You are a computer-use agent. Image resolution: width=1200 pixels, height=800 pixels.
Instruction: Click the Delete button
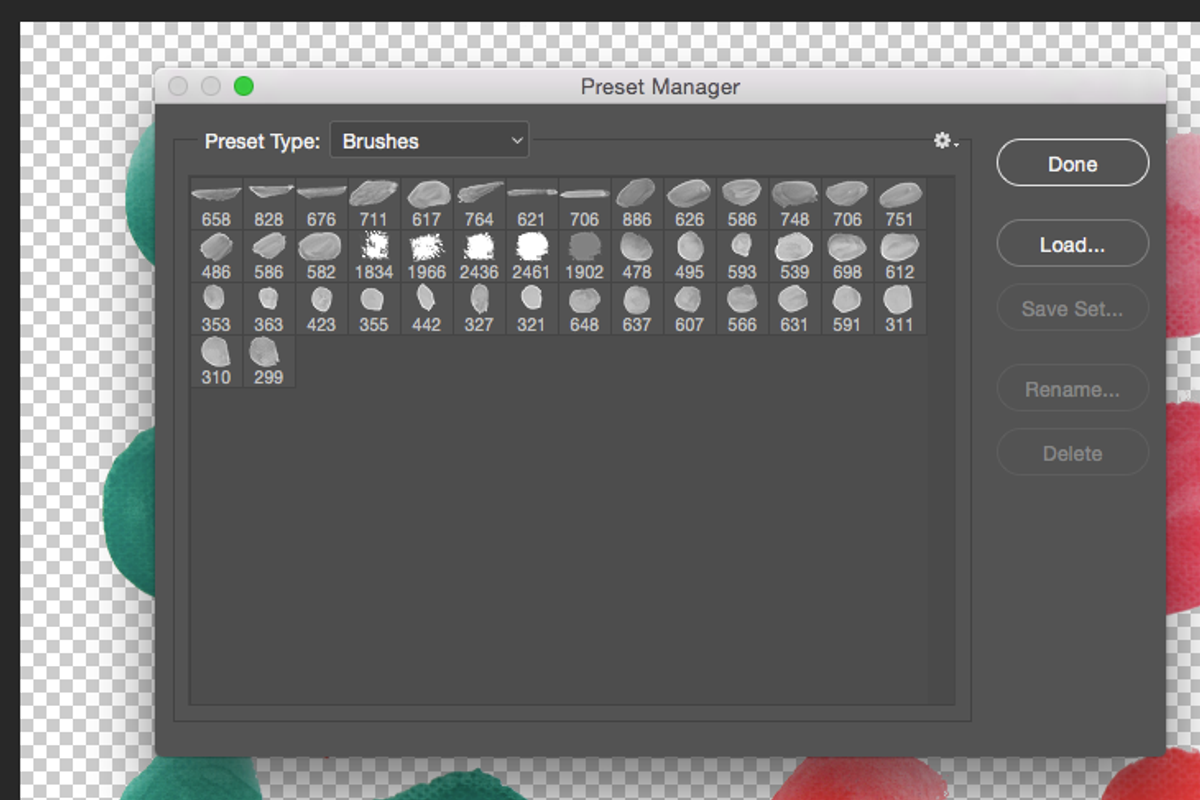(1072, 453)
